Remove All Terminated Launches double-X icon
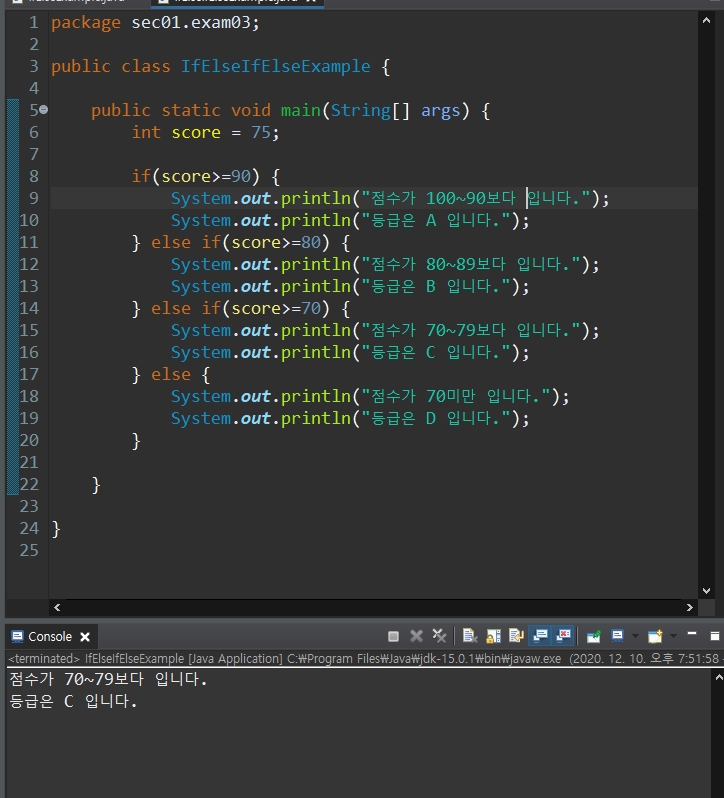The image size is (724, 798). click(x=439, y=636)
